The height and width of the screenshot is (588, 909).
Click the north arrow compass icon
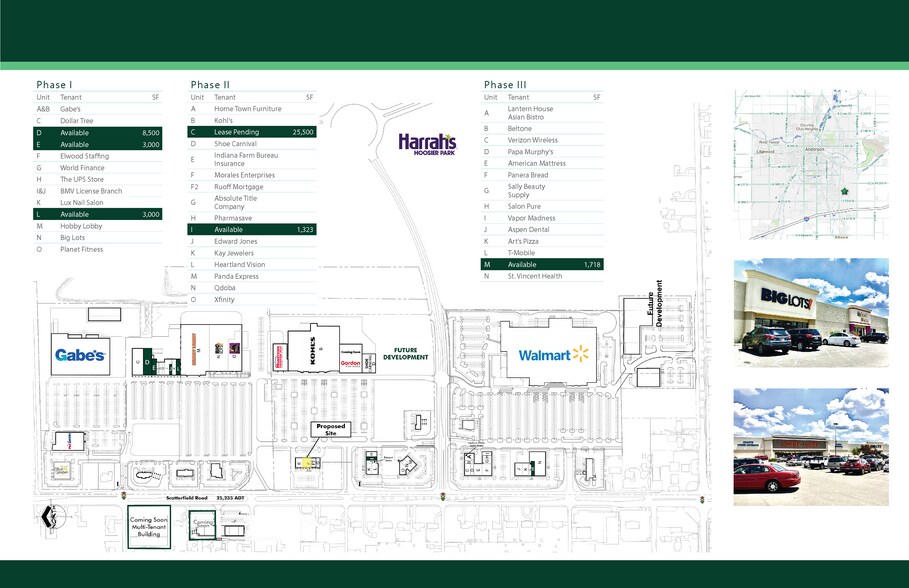(x=49, y=516)
